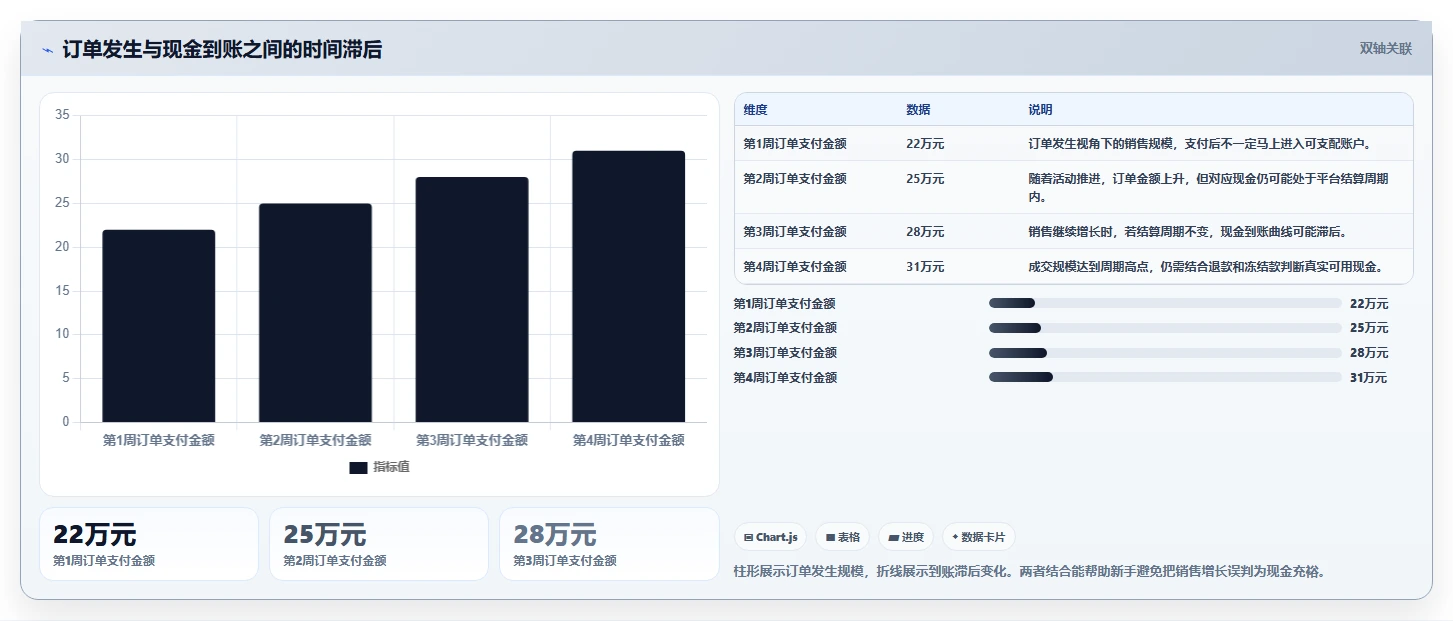Open the 28万元 data card
This screenshot has height=621, width=1453.
point(609,544)
